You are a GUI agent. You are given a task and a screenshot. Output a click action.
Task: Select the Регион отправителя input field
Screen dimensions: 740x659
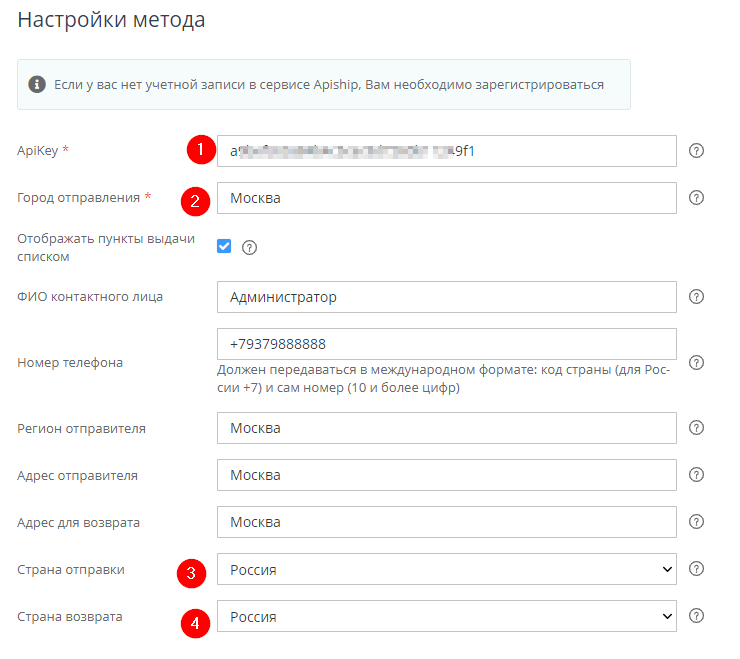[447, 428]
